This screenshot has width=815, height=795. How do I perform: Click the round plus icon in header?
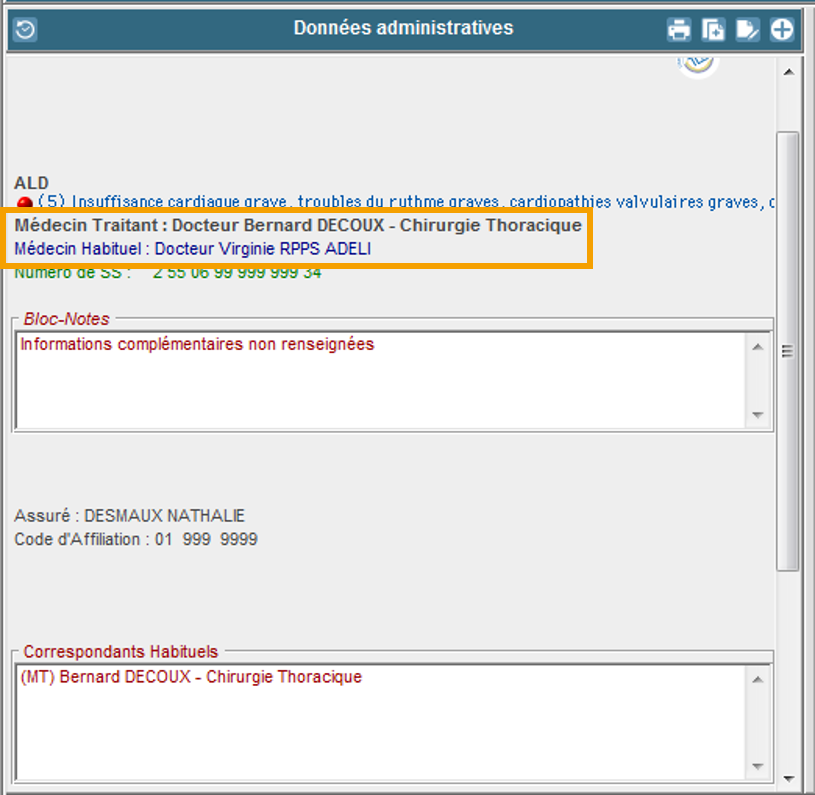(x=781, y=29)
